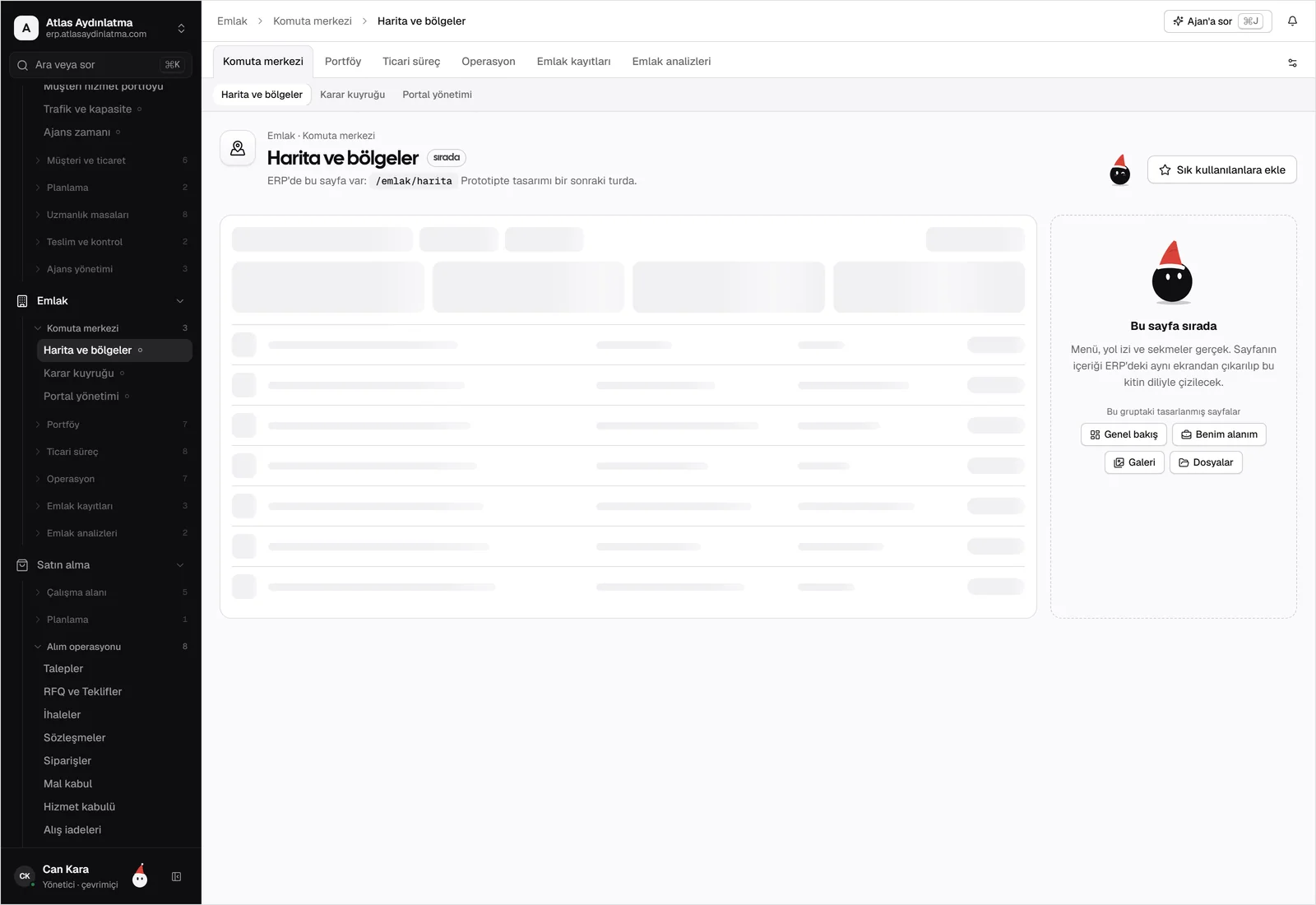Viewport: 1316px width, 905px height.
Task: Select the Karar kuyruğu subtab
Action: 353,95
